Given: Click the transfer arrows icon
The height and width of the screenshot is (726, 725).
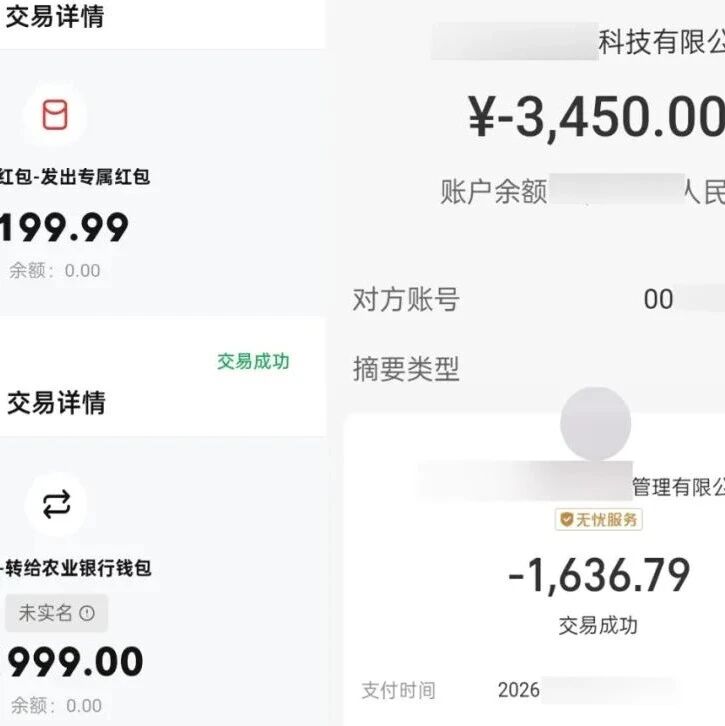Looking at the screenshot, I should click(x=56, y=504).
